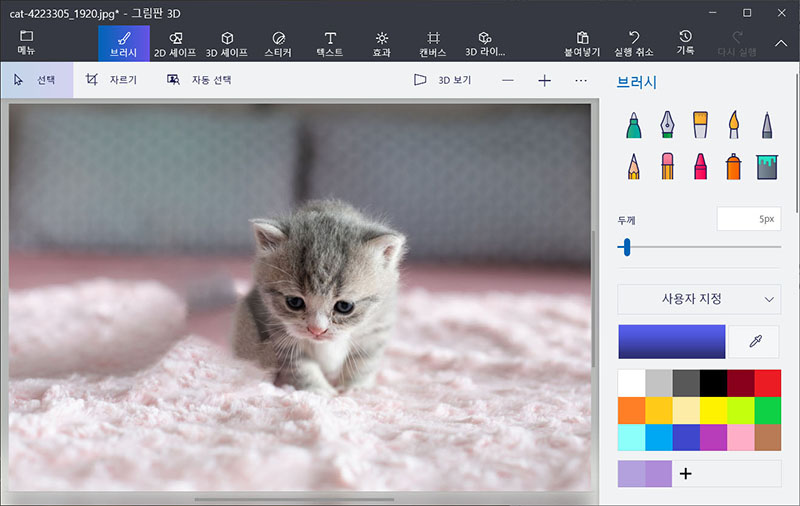Activate 자동 선택 magic select

click(199, 80)
